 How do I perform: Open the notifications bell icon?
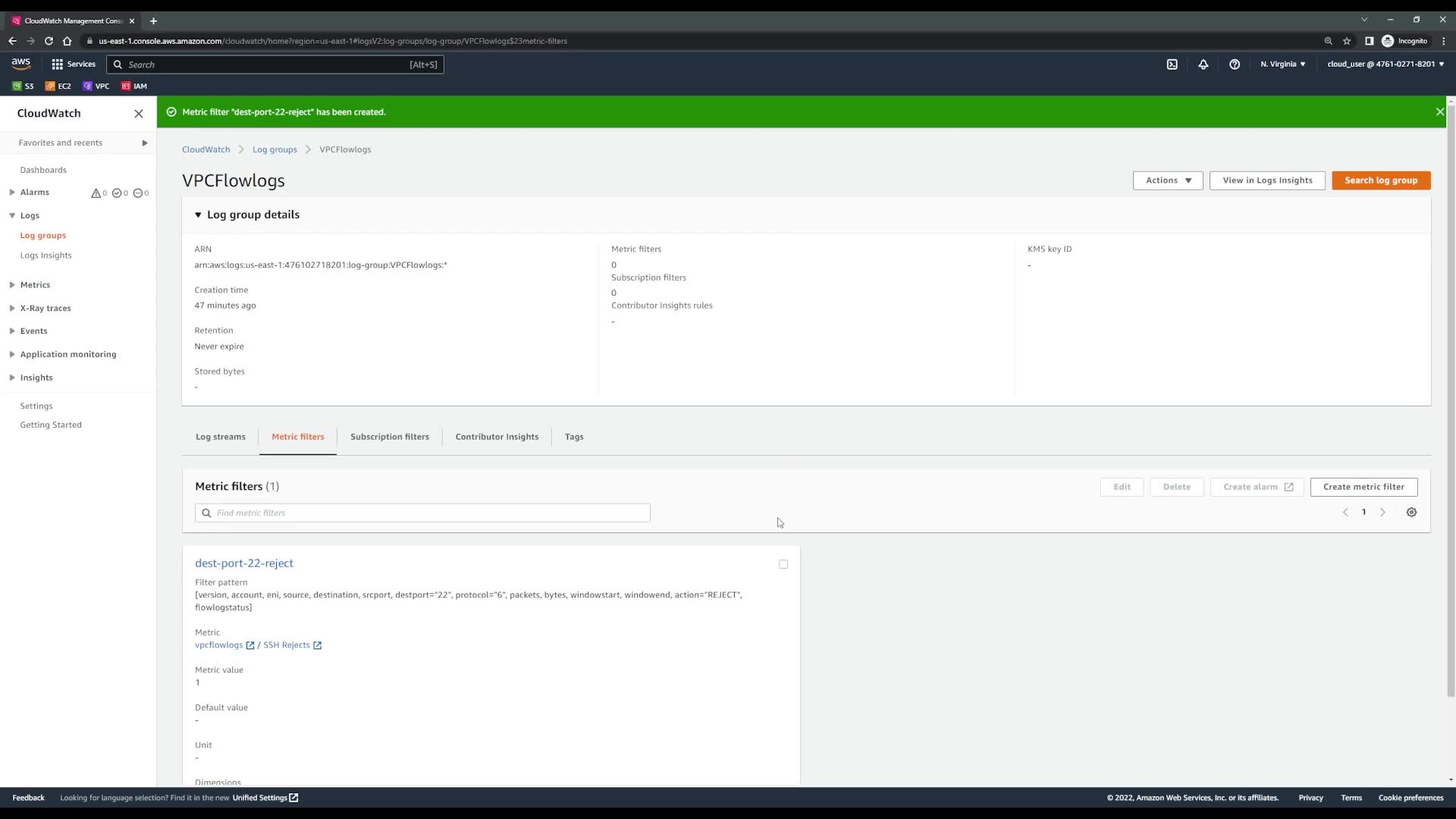(1203, 64)
